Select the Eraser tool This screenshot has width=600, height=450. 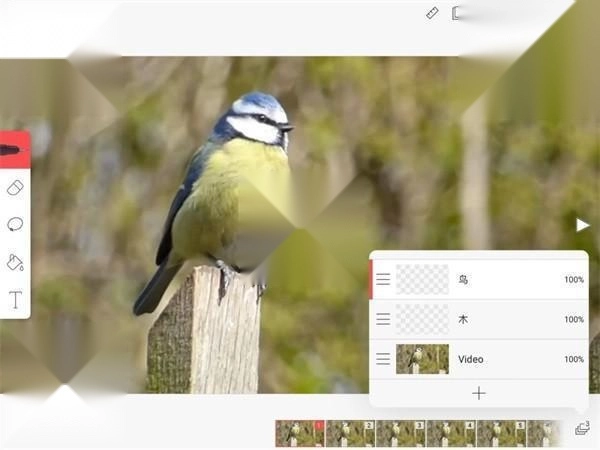[15, 188]
